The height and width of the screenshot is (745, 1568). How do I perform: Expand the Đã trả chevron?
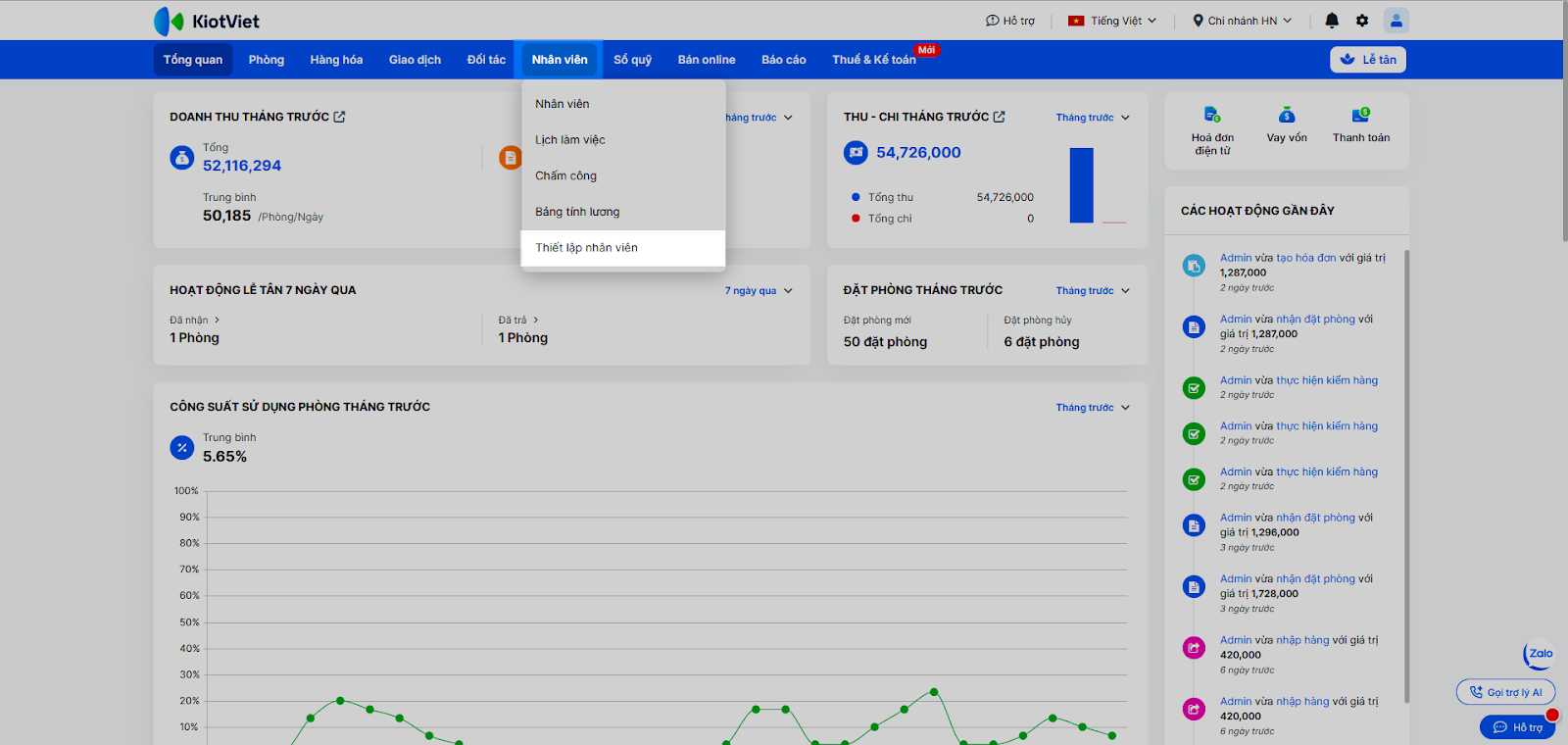pos(535,321)
